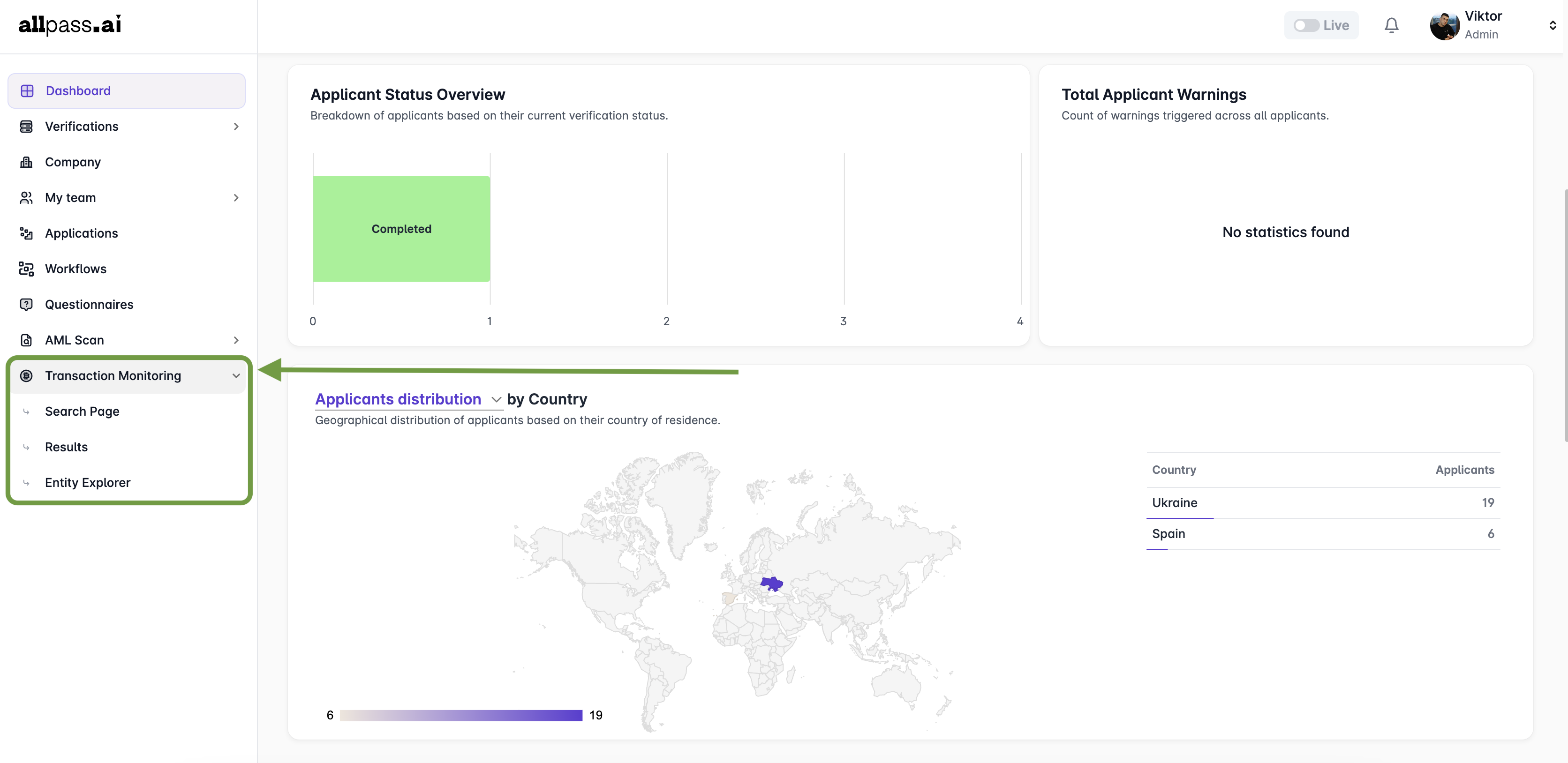Click the notification bell icon
Screen dimensions: 1568x763
[x=1391, y=26]
